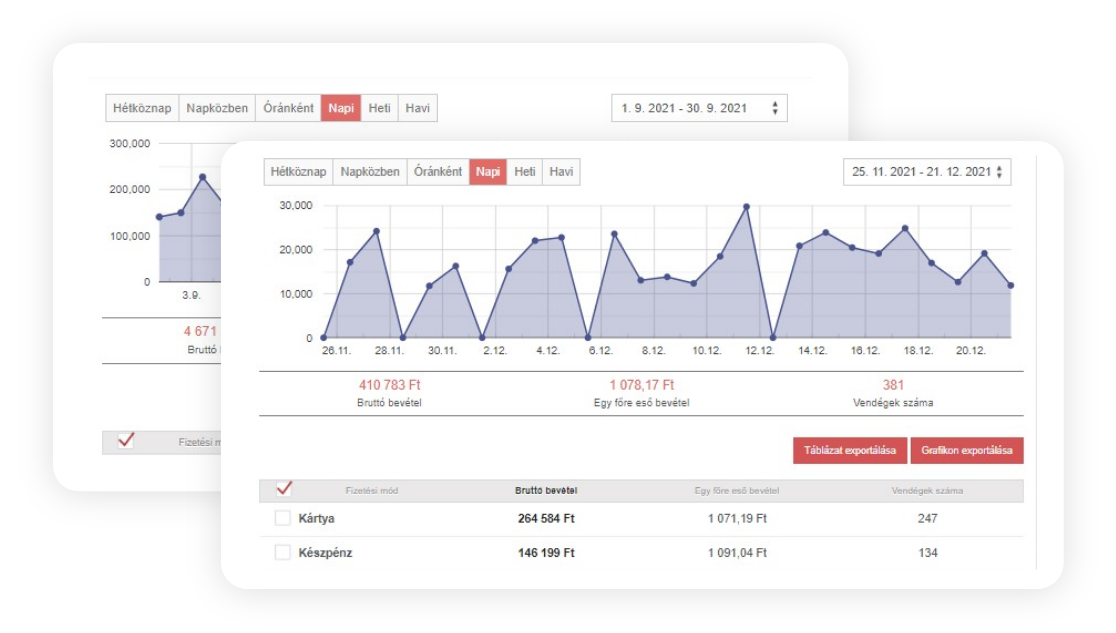Click the 1 078,17 Ft per-person value
The width and height of the screenshot is (1116, 633).
641,385
